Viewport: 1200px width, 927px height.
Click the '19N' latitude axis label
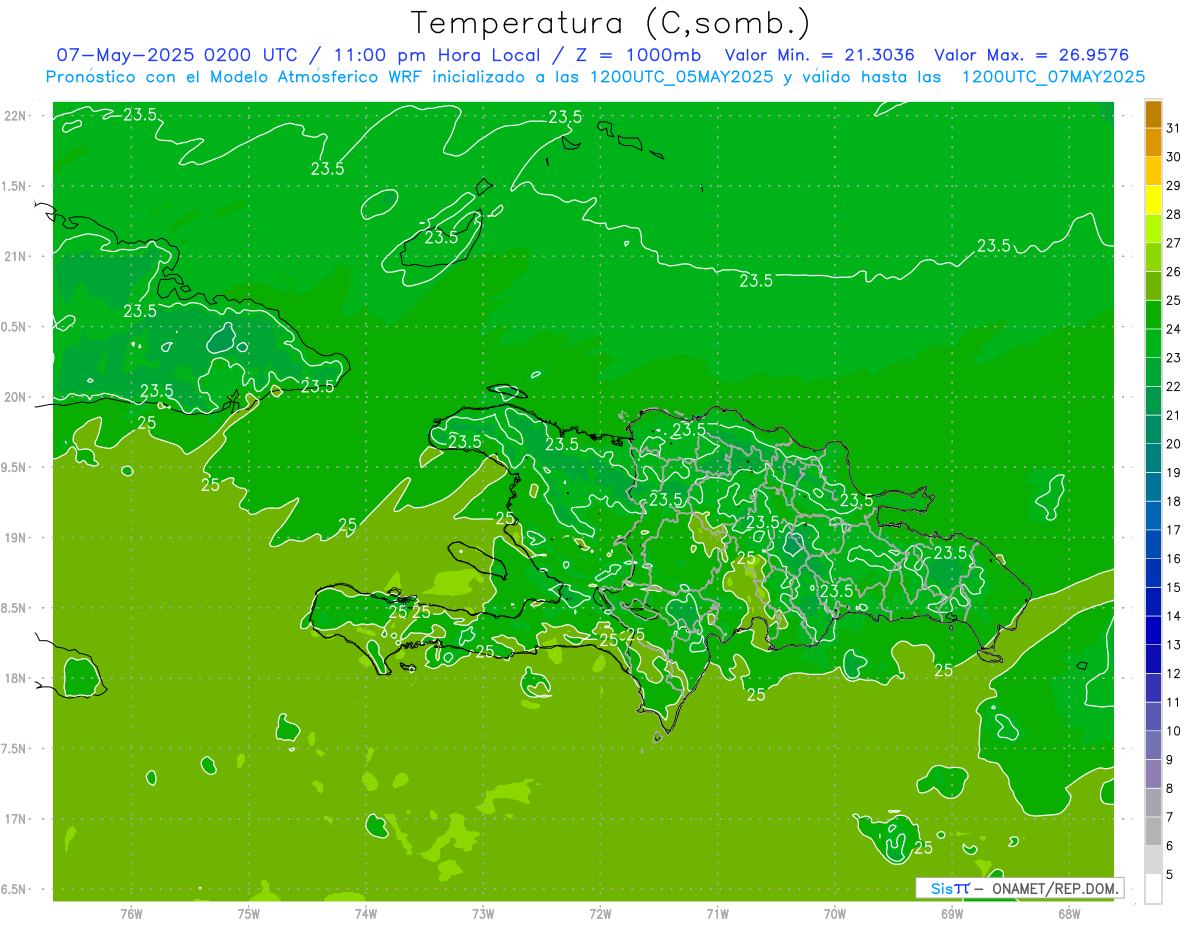click(x=17, y=537)
